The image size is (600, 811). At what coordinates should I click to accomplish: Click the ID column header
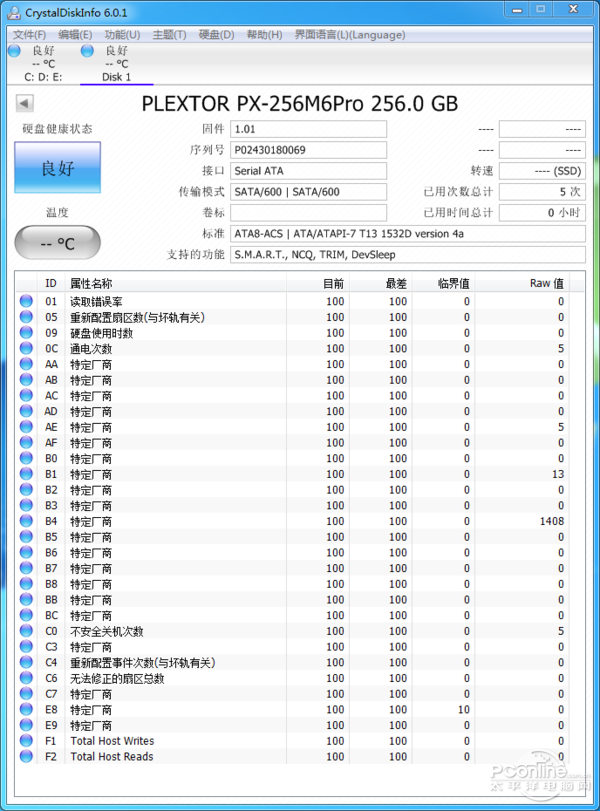pos(51,283)
